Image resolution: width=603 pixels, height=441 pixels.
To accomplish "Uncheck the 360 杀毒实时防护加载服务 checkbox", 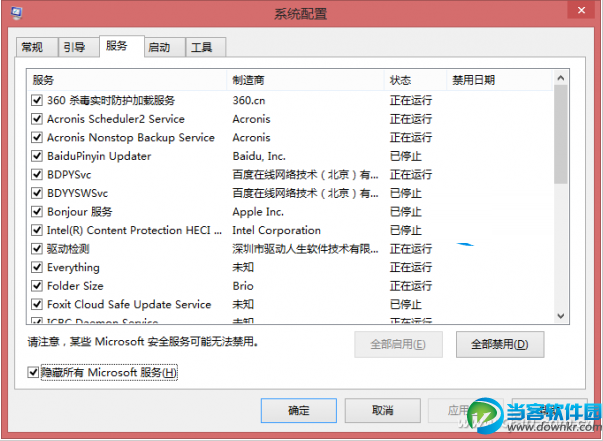I will (x=37, y=101).
